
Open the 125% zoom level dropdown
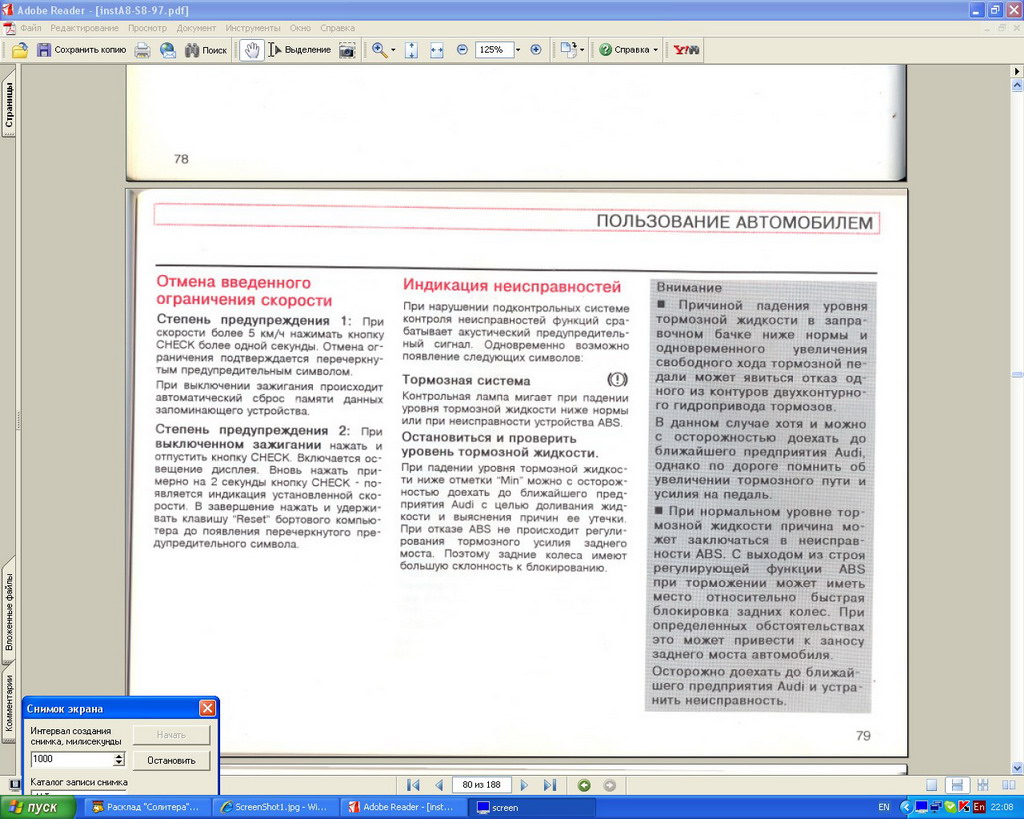click(x=517, y=50)
